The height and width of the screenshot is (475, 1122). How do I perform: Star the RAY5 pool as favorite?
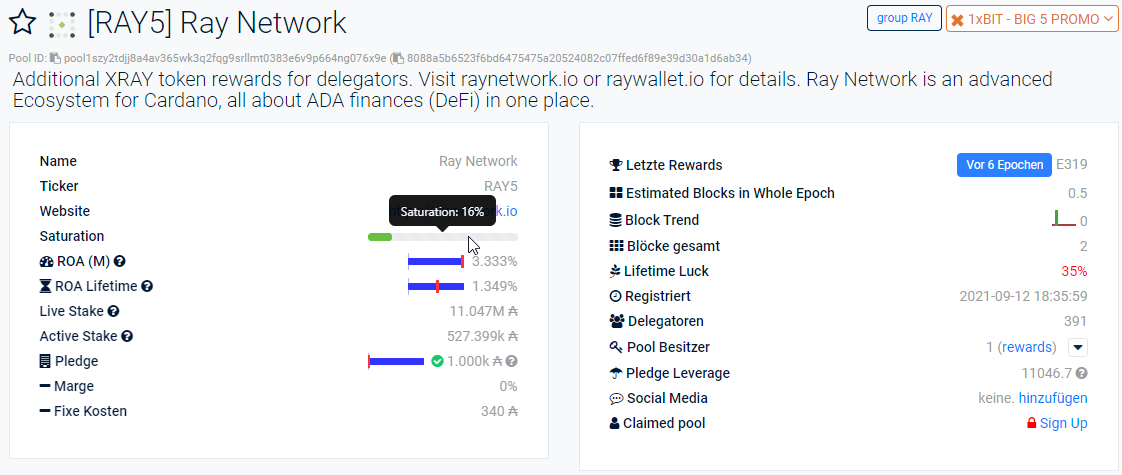[x=22, y=23]
